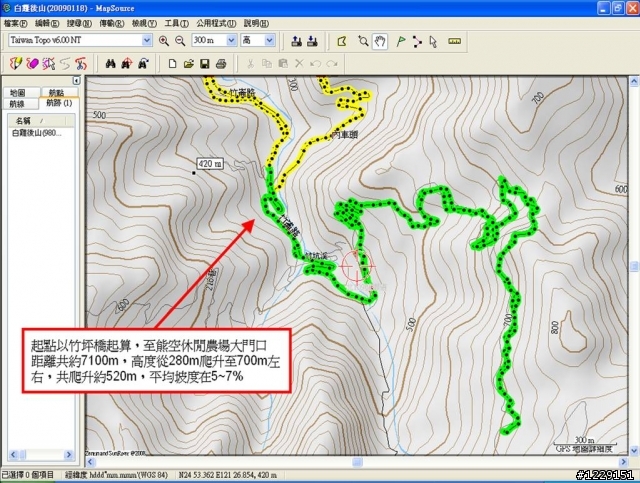Click the zoom in magnifier icon
This screenshot has width=640, height=483.
click(164, 40)
